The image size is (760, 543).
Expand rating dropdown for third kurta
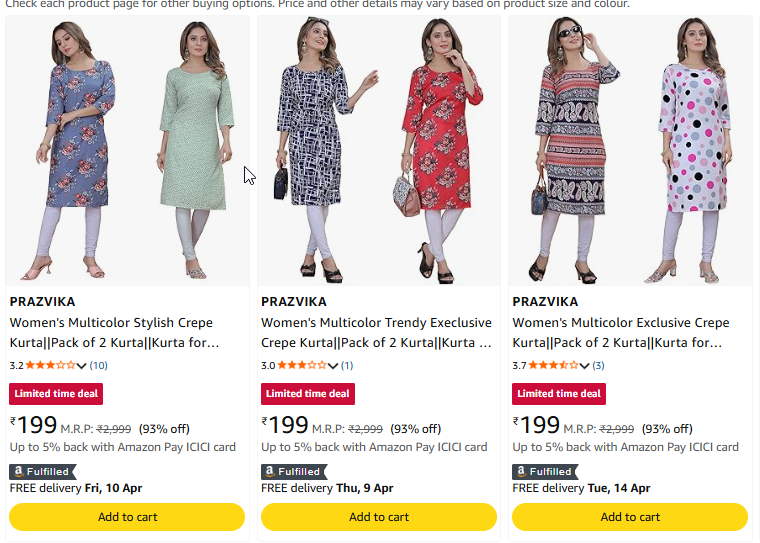point(585,366)
